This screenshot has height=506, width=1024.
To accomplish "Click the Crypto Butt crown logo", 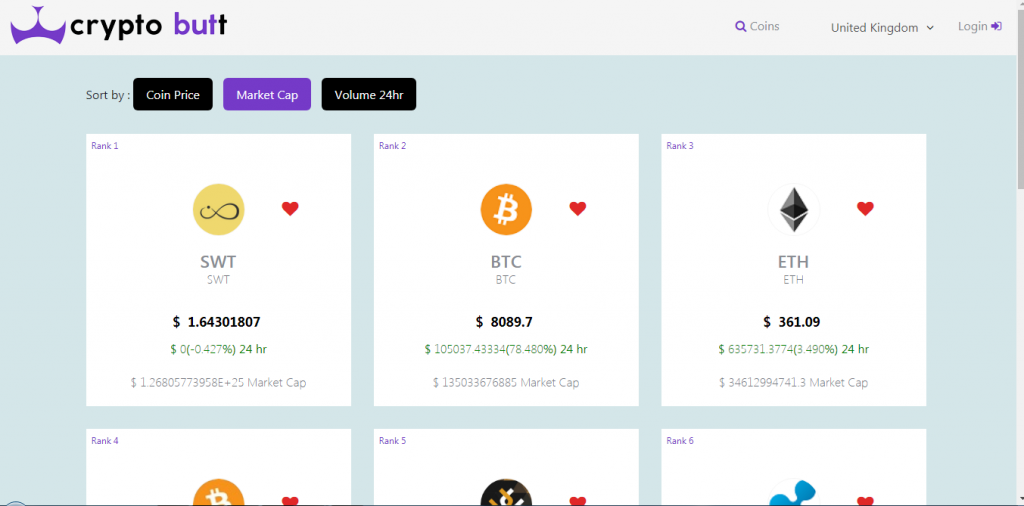I will pos(38,26).
